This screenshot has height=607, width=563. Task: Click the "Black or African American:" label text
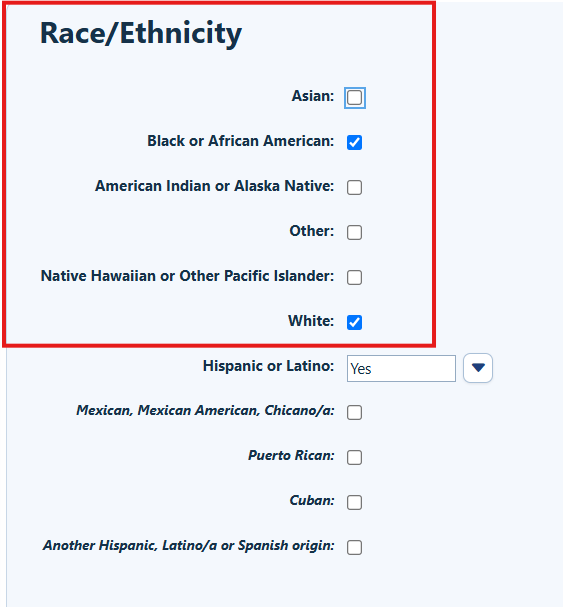pyautogui.click(x=240, y=141)
